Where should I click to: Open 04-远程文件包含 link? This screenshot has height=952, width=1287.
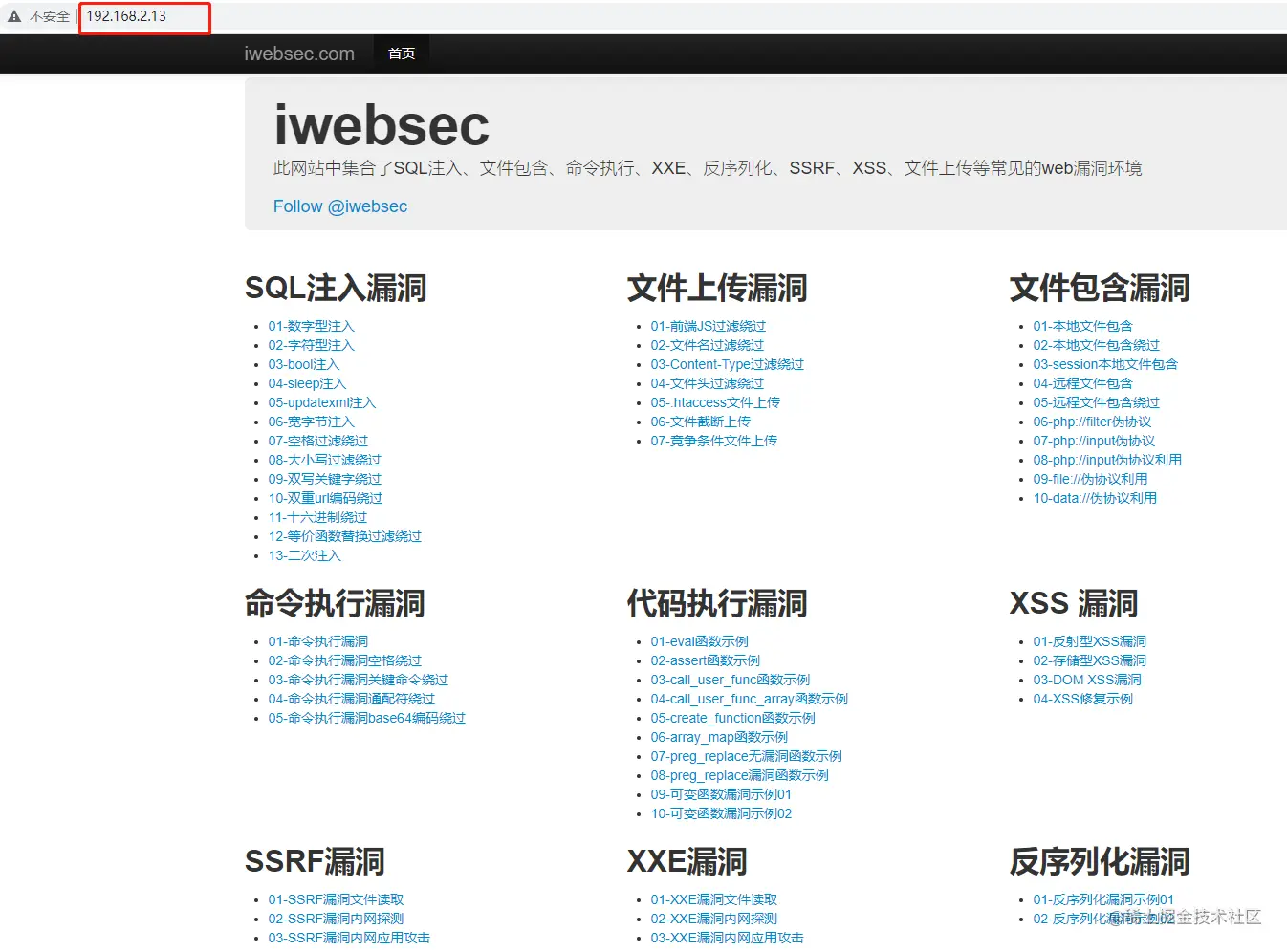click(x=1083, y=383)
